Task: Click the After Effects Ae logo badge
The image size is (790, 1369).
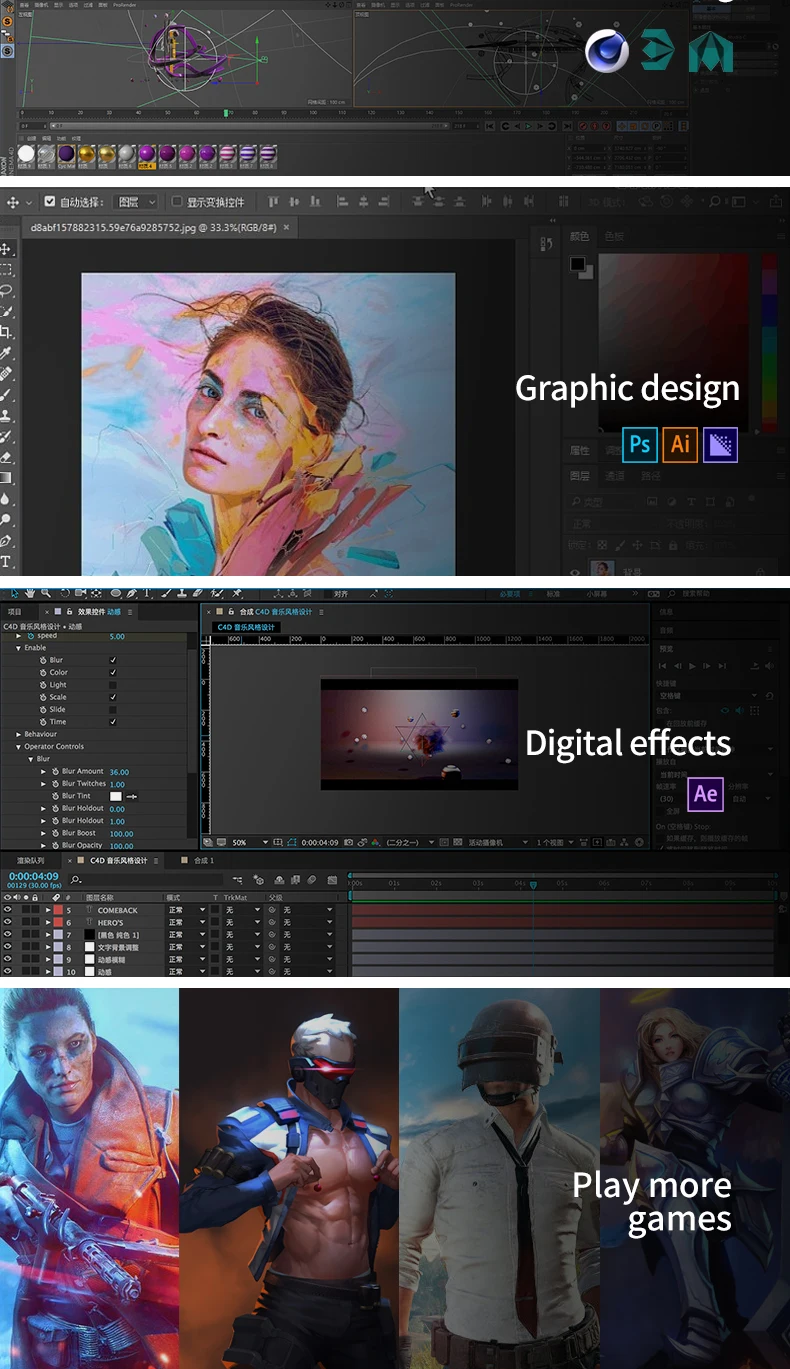Action: [x=706, y=794]
